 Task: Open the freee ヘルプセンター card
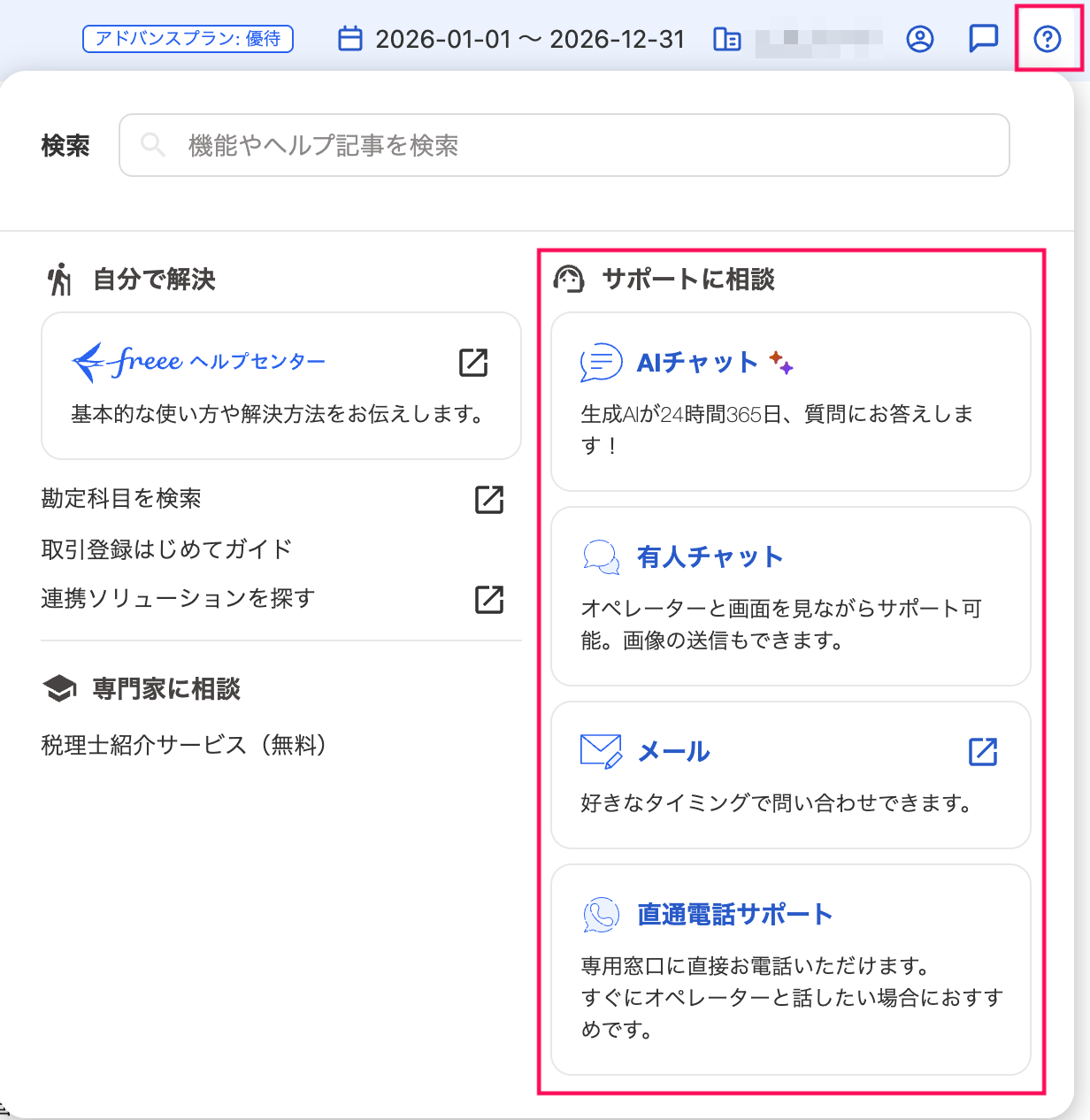(x=281, y=386)
